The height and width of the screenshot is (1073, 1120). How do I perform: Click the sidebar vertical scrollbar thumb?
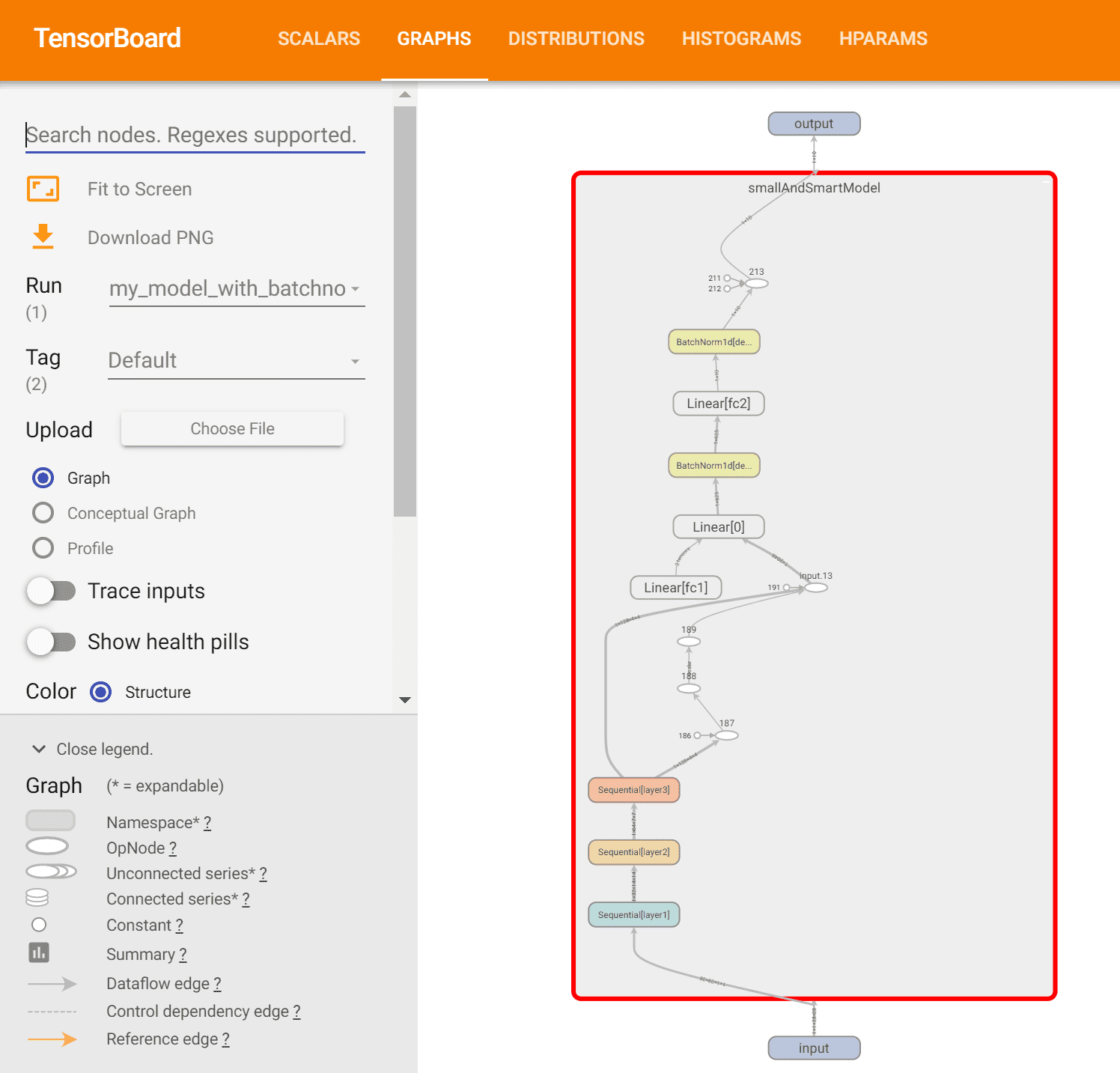[405, 311]
